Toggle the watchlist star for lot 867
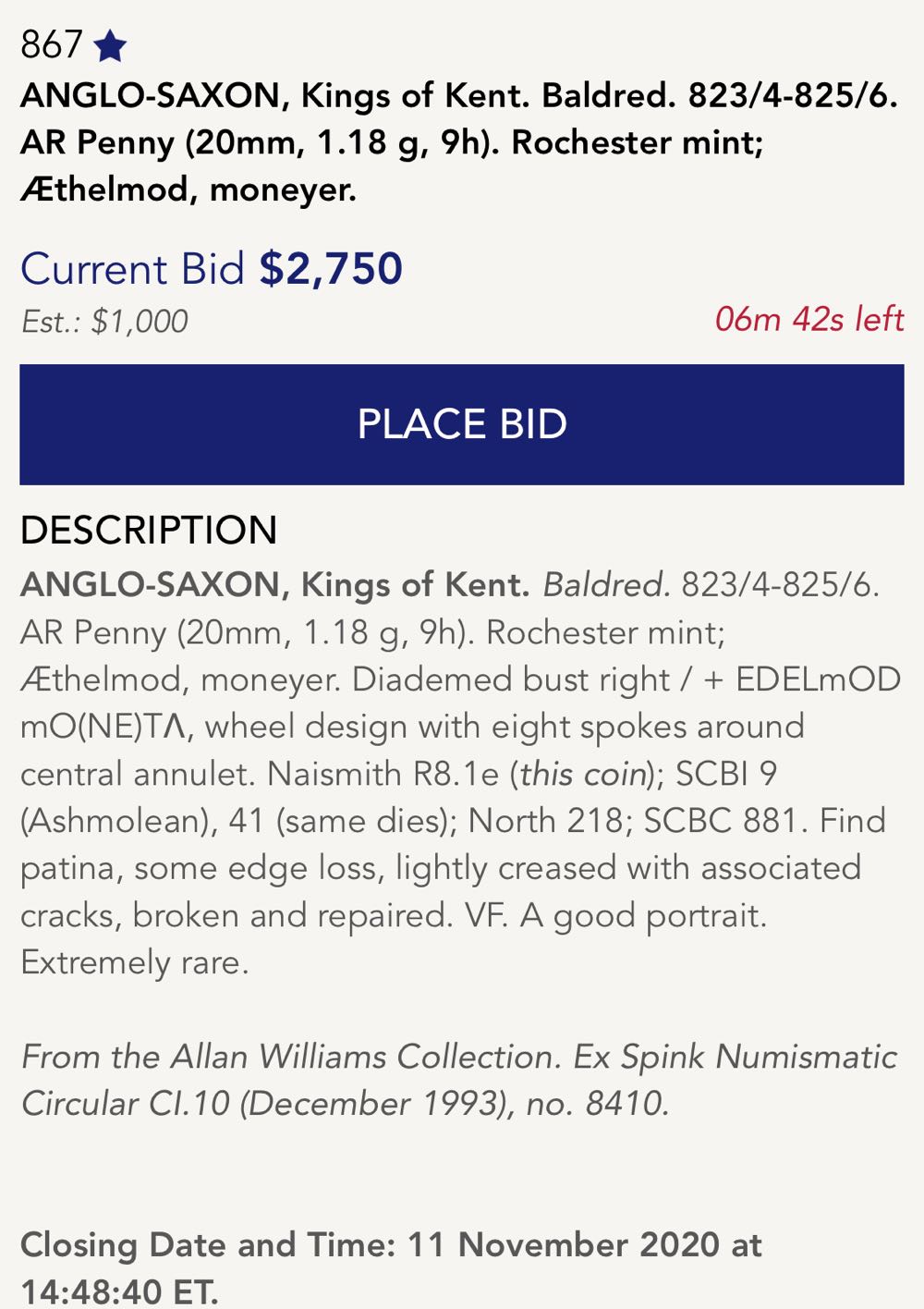Viewport: 924px width, 1309px height. pos(111,46)
